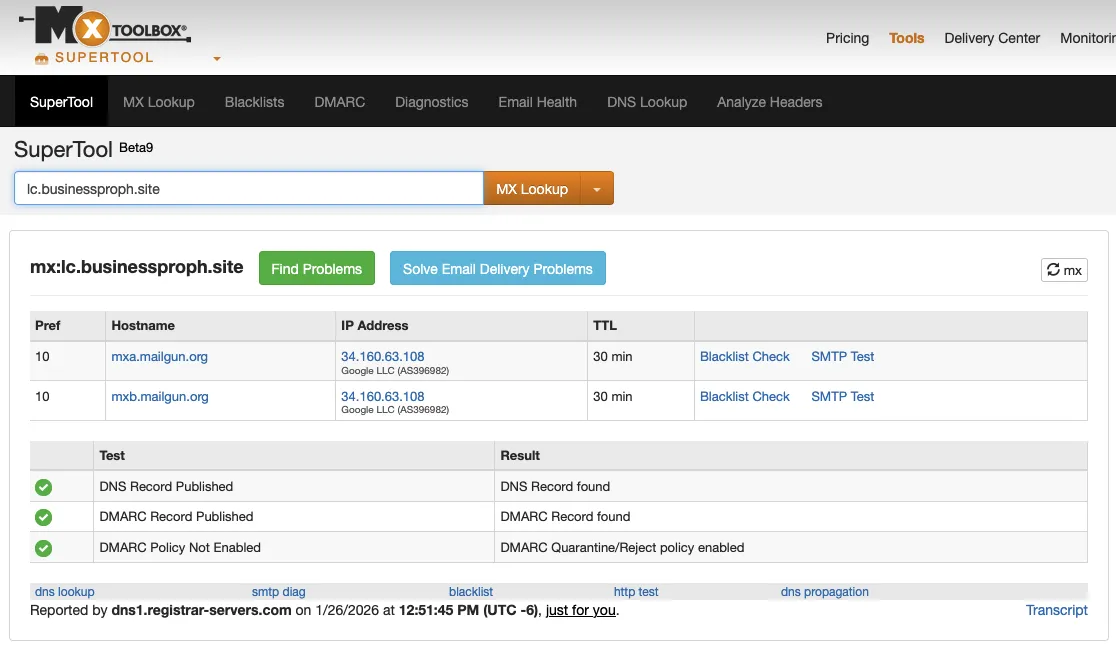Go to Delivery Center in top menu
1116x648 pixels.
click(992, 38)
